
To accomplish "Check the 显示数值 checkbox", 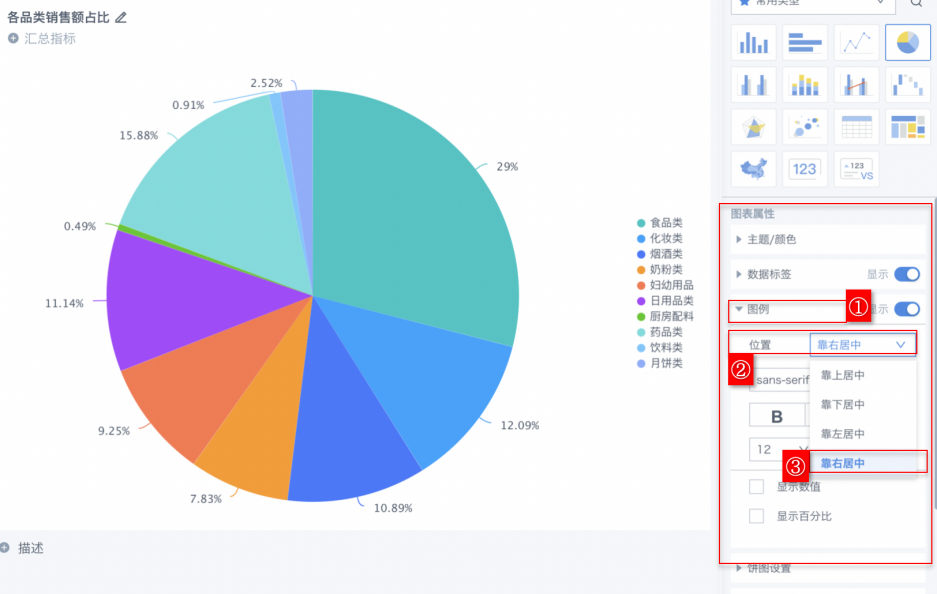I will click(x=757, y=487).
